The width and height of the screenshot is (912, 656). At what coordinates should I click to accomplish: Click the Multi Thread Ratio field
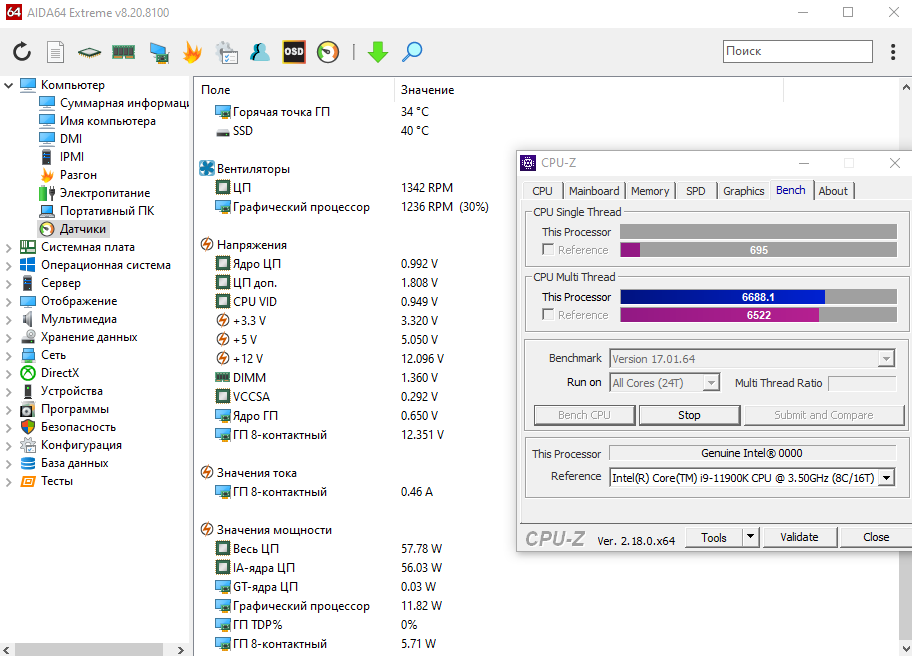(862, 383)
